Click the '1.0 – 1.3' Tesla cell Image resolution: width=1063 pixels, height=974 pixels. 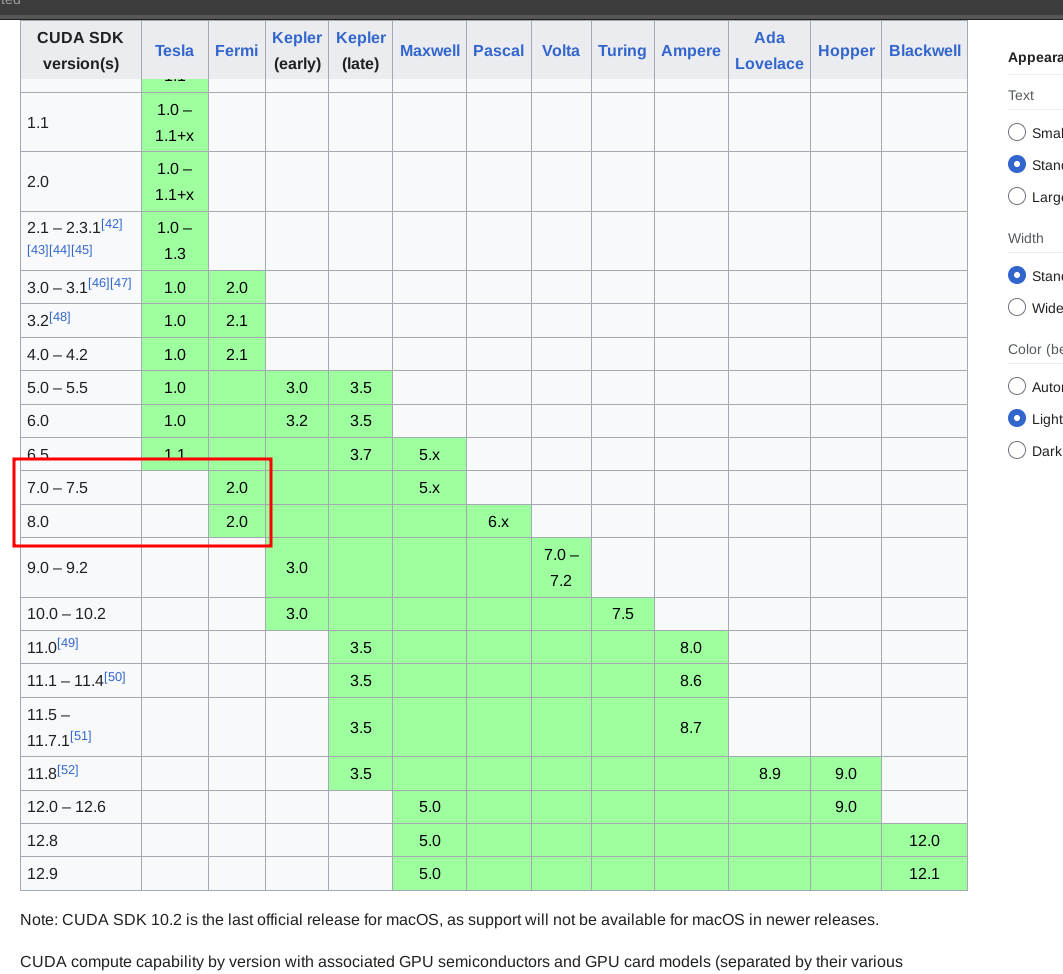click(174, 241)
